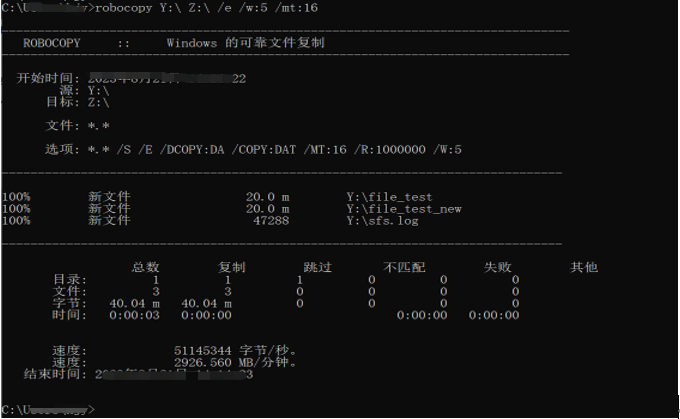Click the /DCOPY:DA option text
680x419 pixels.
pyautogui.click(x=192, y=150)
